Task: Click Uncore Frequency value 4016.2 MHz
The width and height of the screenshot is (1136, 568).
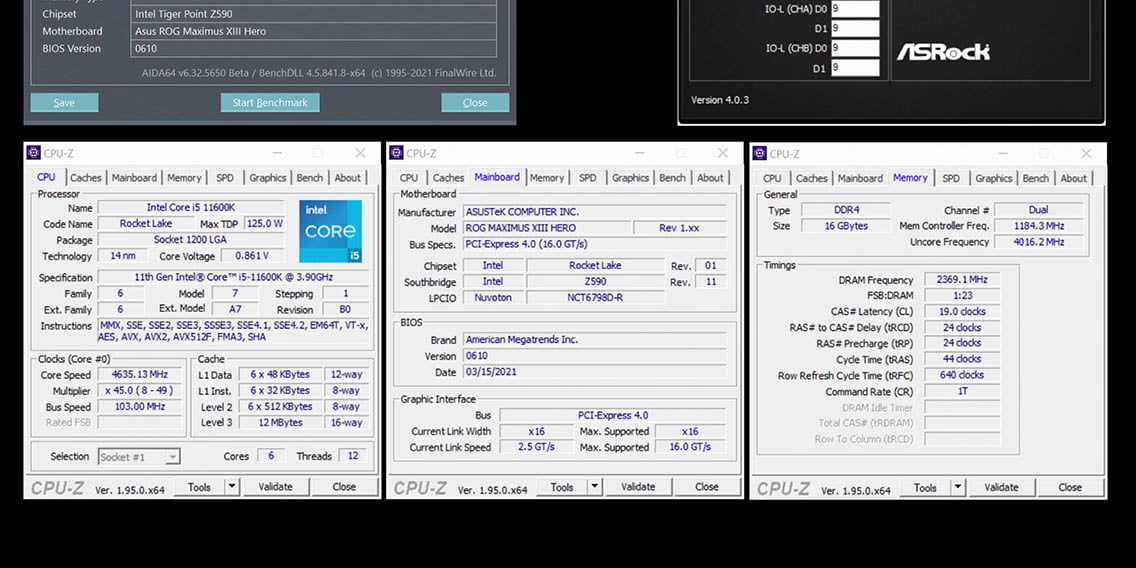Action: pyautogui.click(x=1039, y=242)
